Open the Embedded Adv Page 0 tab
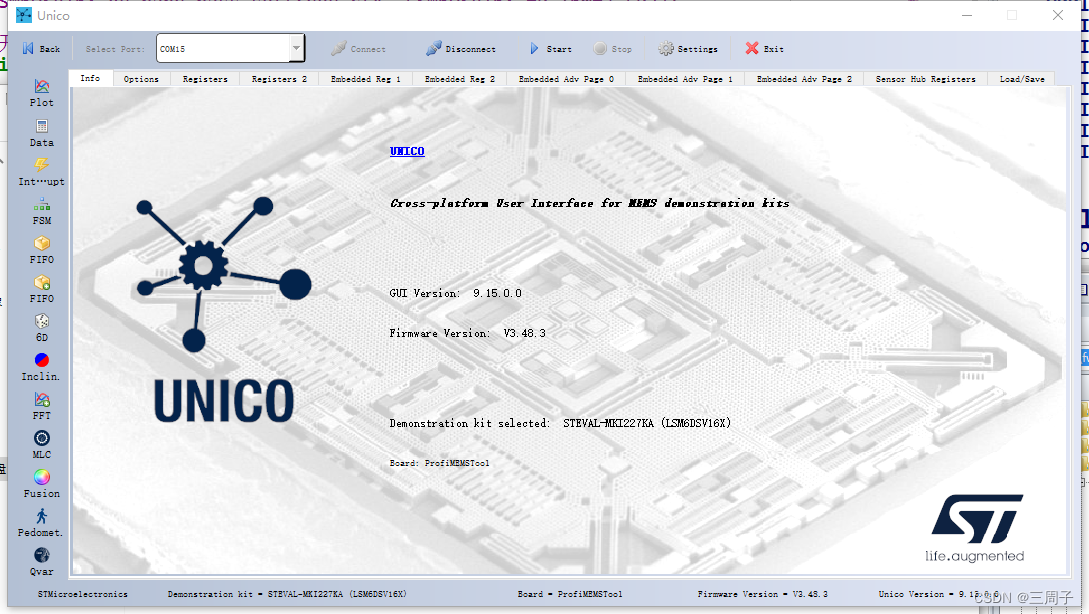Screen dimensions: 1089x614 (566, 79)
